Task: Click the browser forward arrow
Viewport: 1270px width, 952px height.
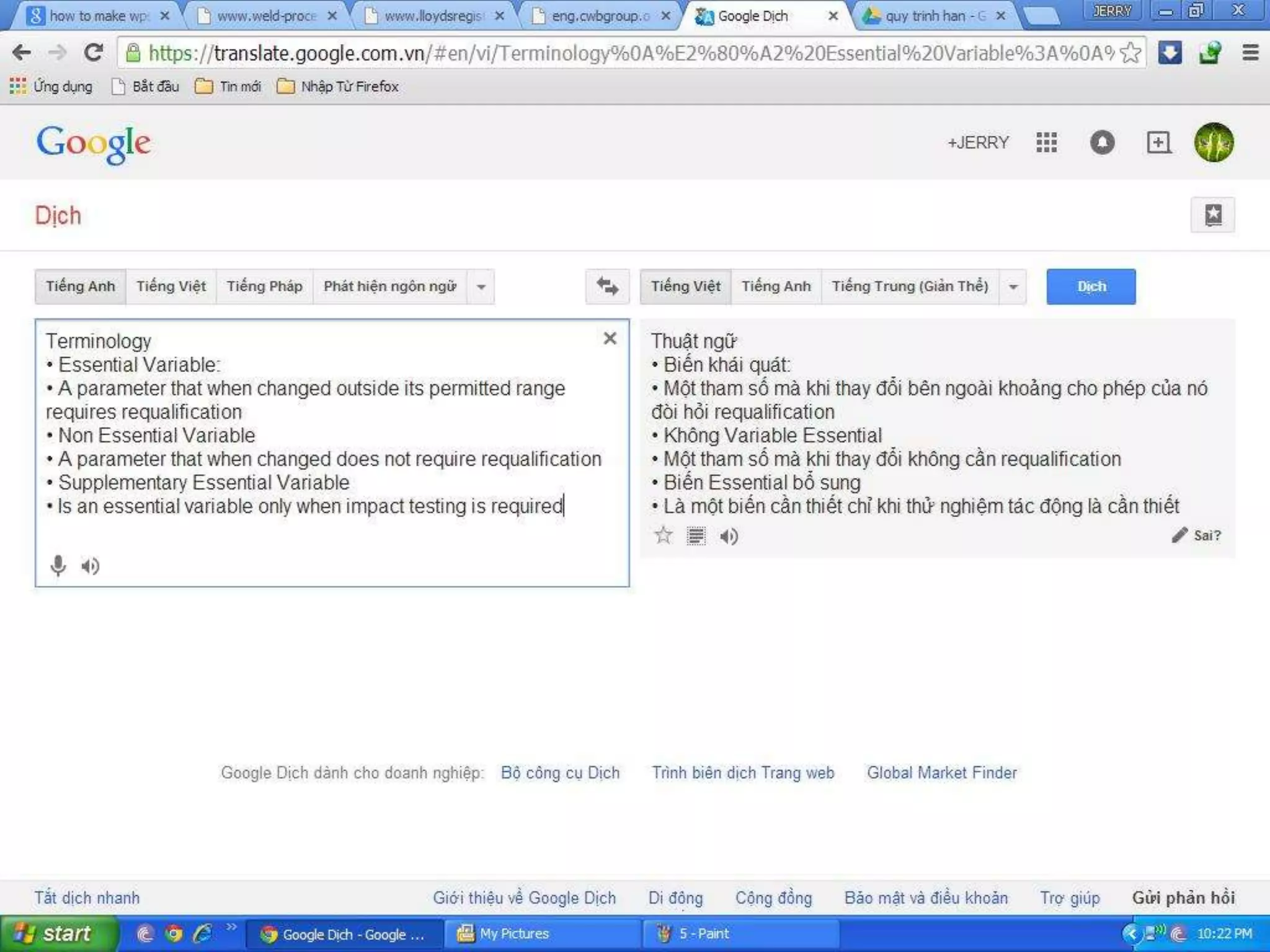Action: pos(57,53)
